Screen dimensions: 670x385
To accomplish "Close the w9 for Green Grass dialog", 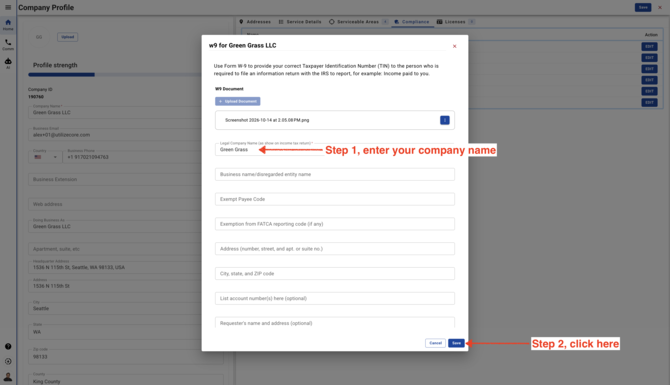I will (x=454, y=46).
